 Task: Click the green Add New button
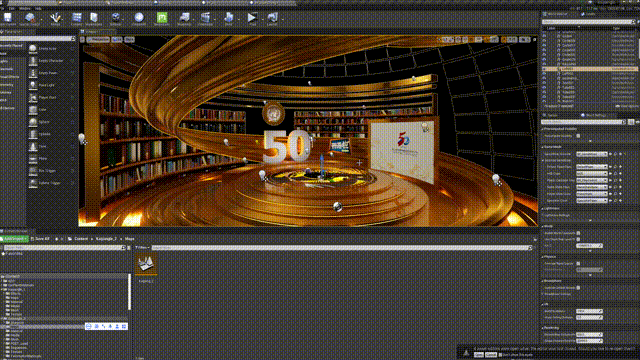14,239
